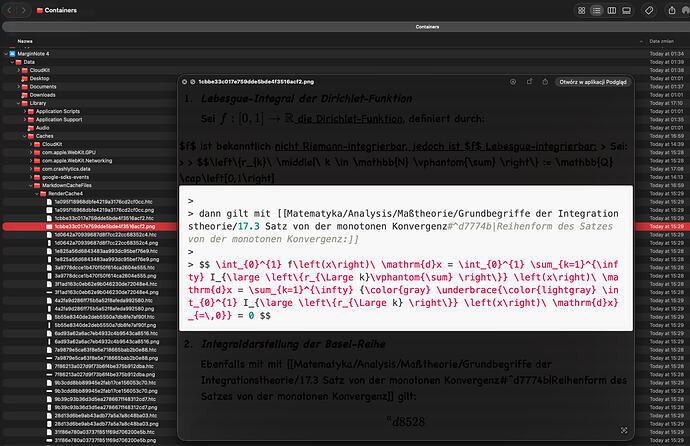Click the corner expand icon in preview
Screen dimensions: 690x446
coord(624,430)
